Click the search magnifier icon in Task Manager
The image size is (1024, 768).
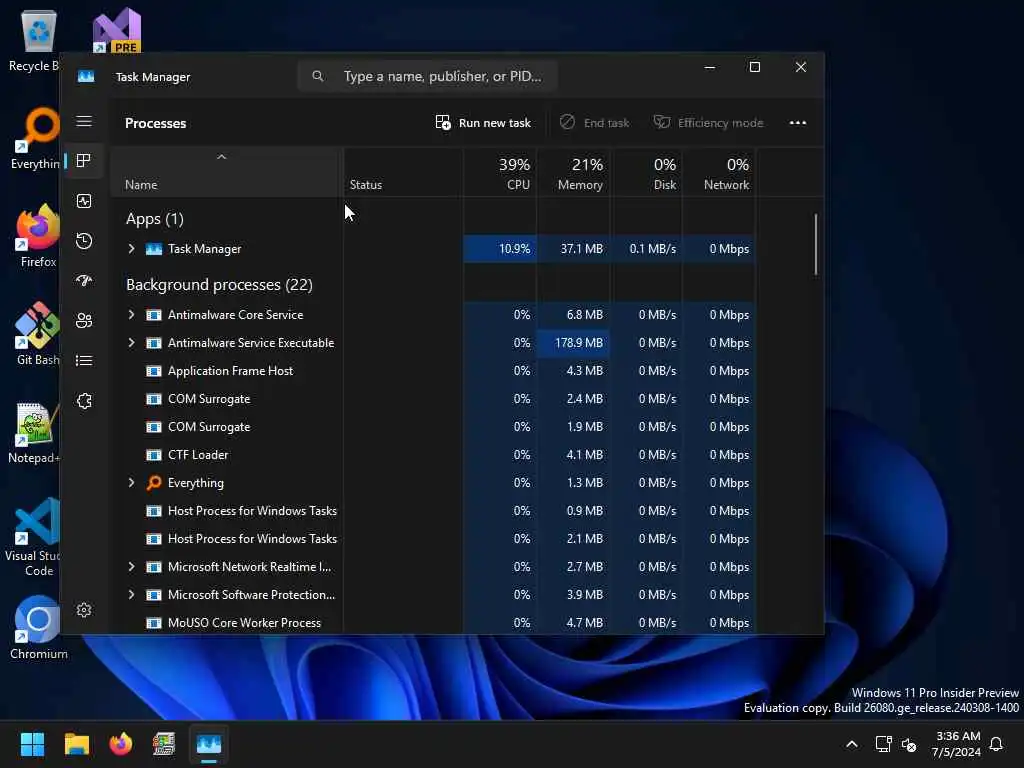pos(317,76)
